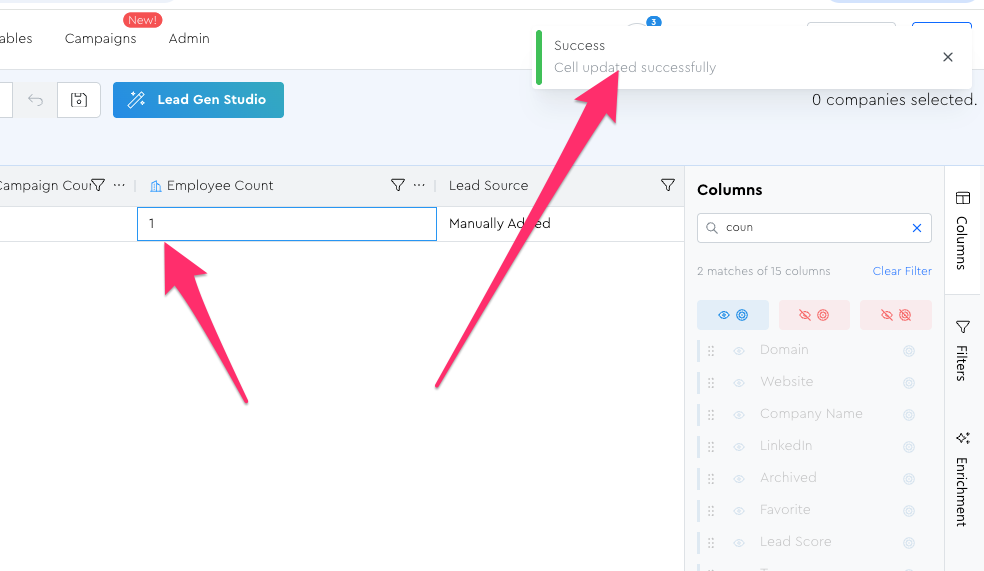Click the target icon next to Website
The image size is (984, 571).
coord(909,382)
